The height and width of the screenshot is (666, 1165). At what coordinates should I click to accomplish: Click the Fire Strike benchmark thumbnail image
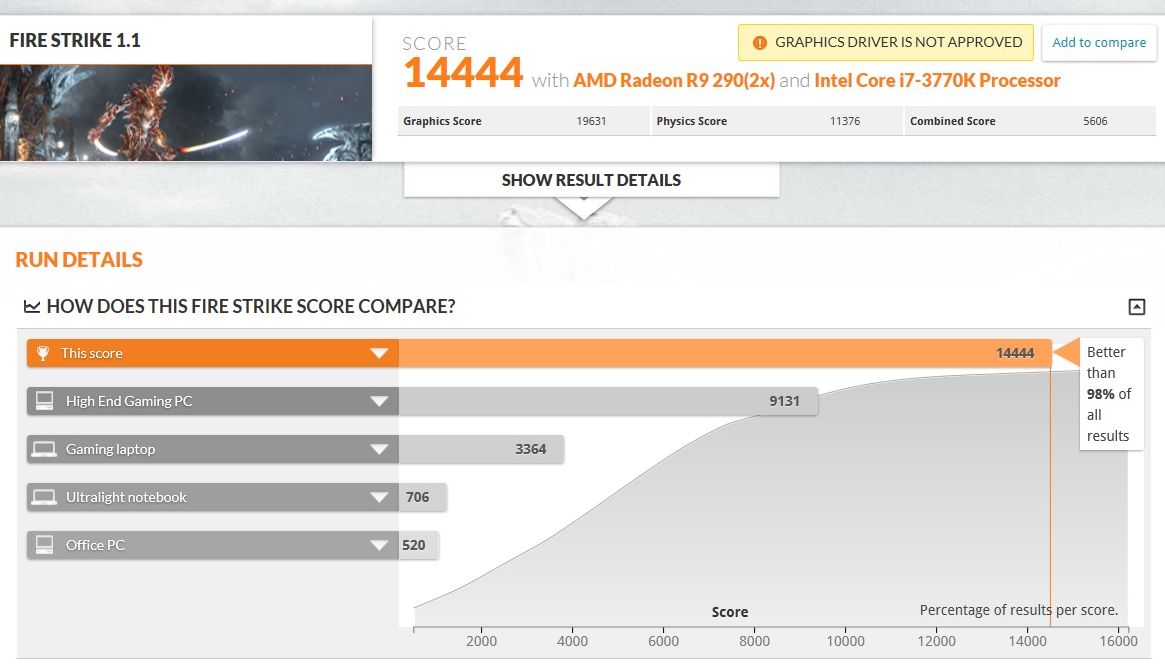pos(186,112)
